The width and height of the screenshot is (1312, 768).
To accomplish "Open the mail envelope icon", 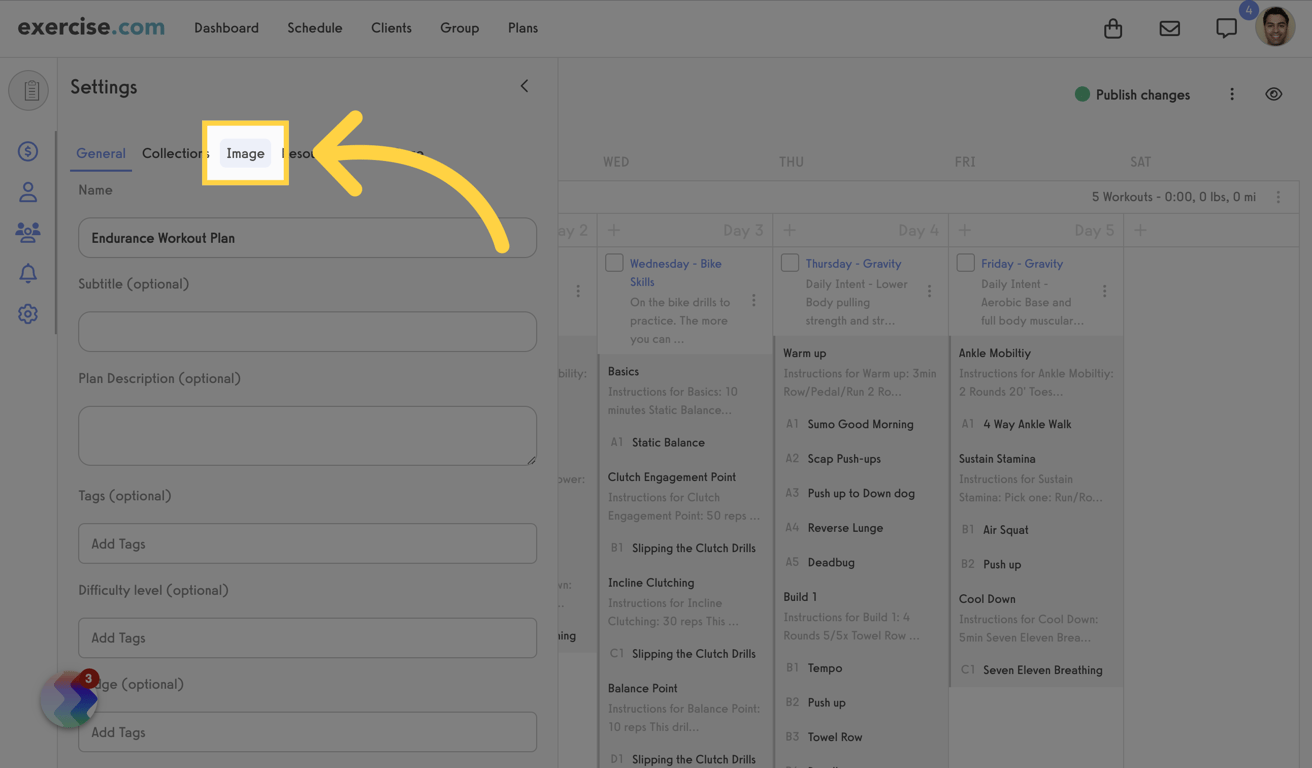I will (1170, 28).
